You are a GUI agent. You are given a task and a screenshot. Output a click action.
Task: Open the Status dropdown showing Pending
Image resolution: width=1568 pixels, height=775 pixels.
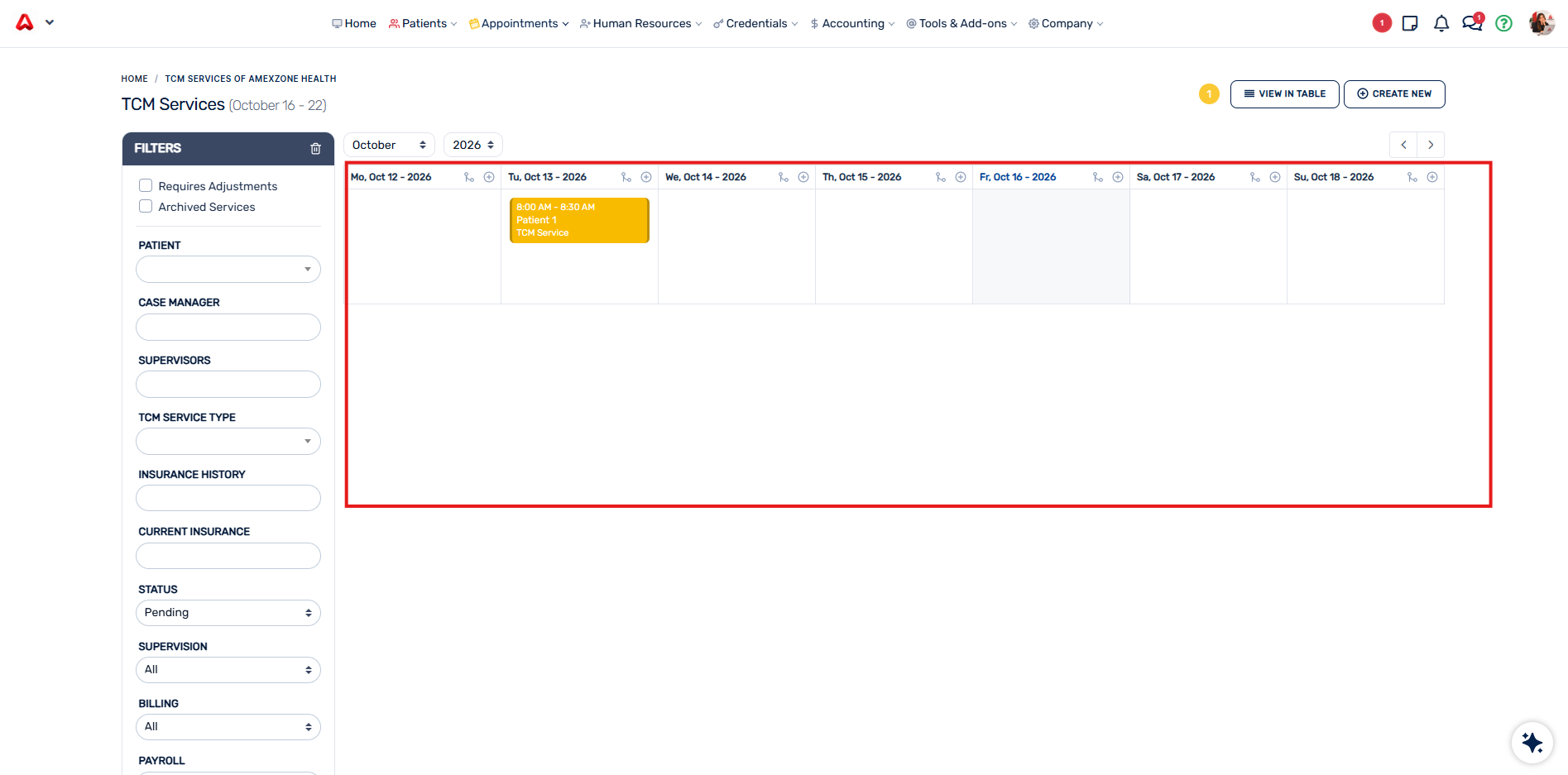tap(228, 613)
